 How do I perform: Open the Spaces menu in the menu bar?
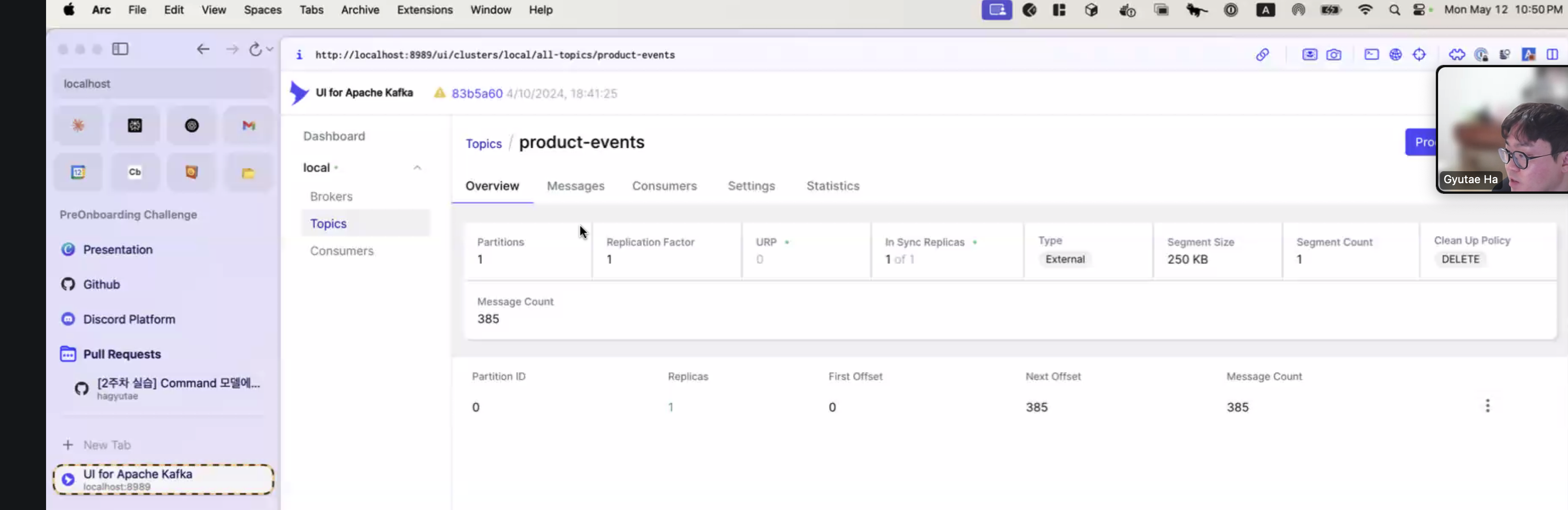click(x=263, y=10)
